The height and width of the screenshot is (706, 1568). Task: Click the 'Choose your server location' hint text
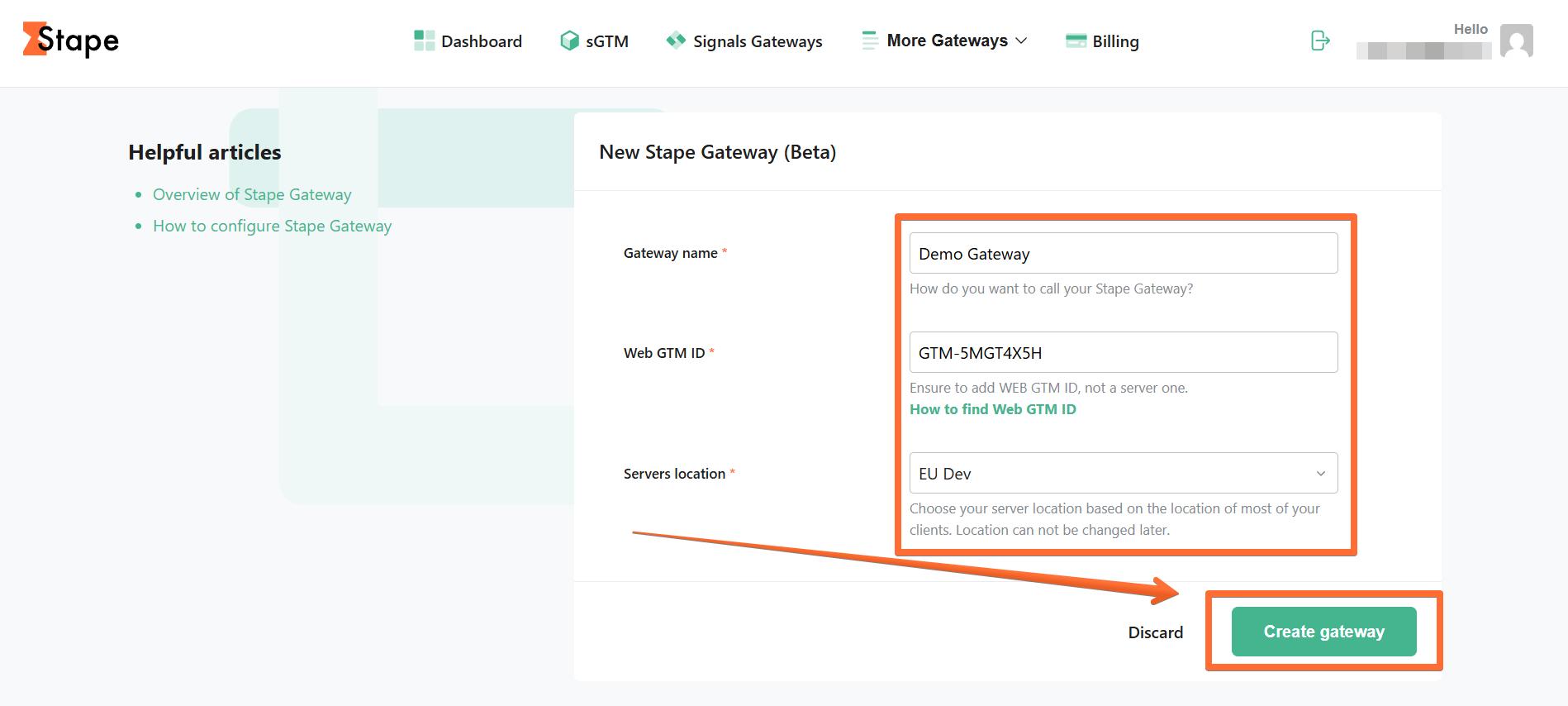[x=1114, y=519]
